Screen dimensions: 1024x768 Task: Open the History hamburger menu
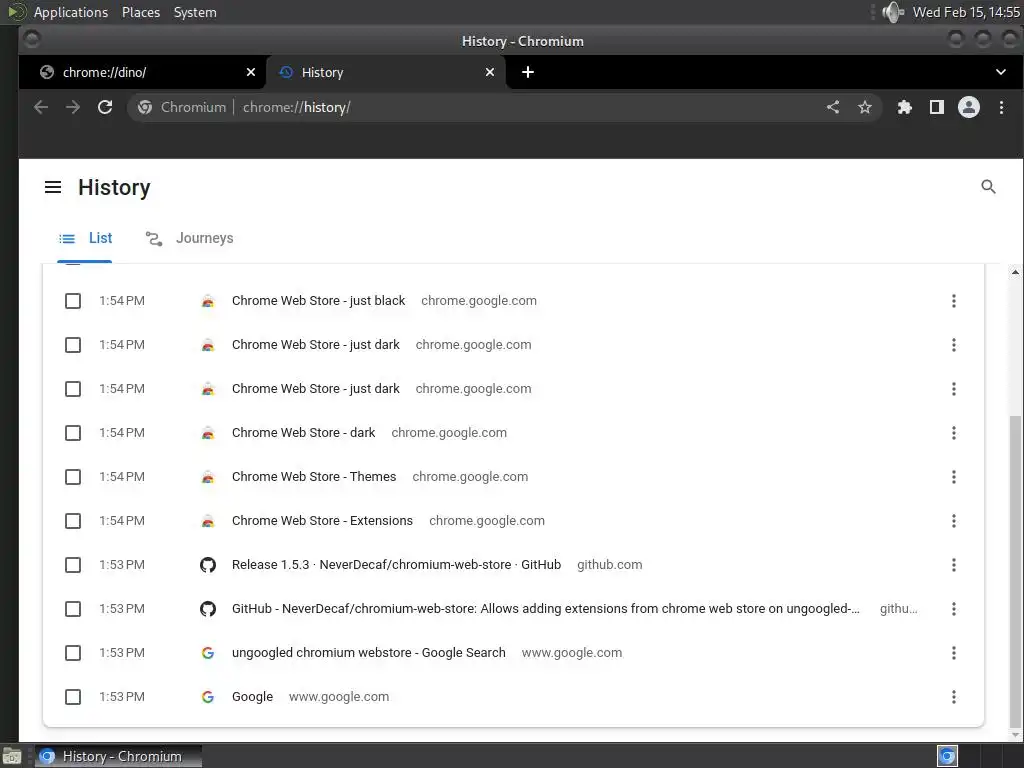point(53,187)
